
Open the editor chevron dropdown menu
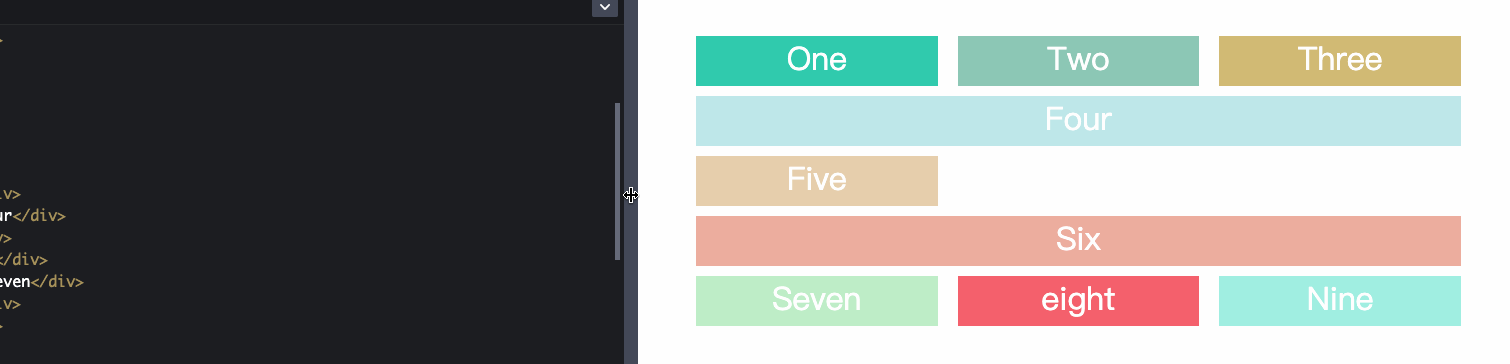click(x=604, y=7)
